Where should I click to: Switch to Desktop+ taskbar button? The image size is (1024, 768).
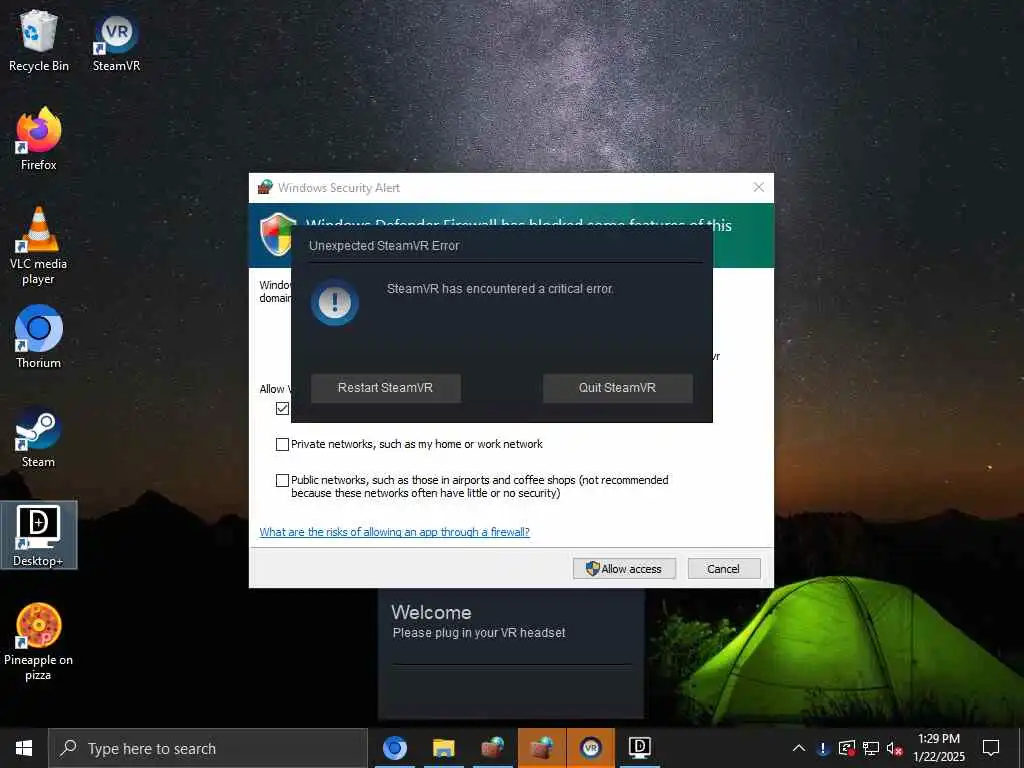point(639,748)
